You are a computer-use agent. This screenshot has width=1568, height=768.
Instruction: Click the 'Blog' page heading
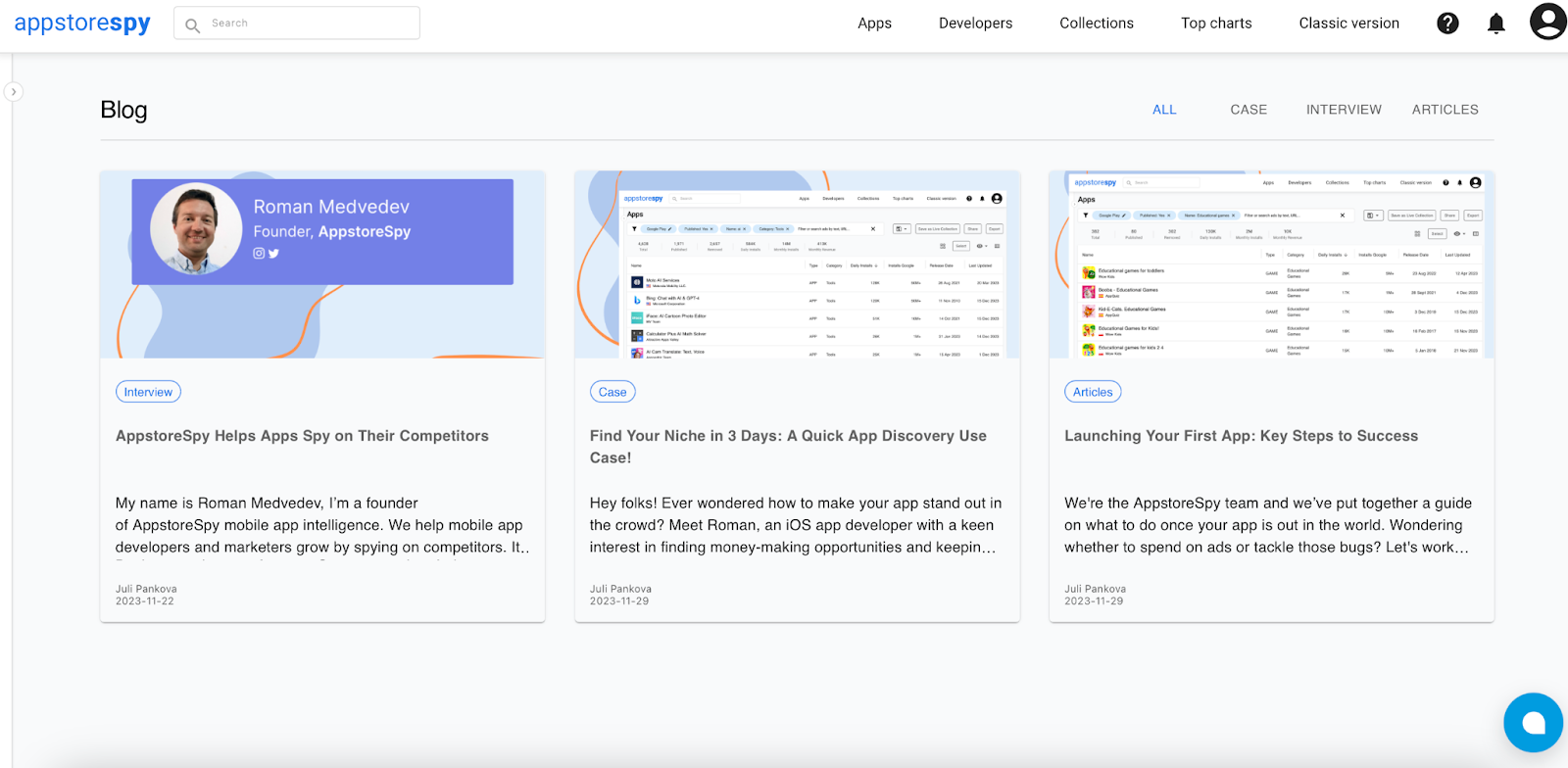pyautogui.click(x=123, y=110)
